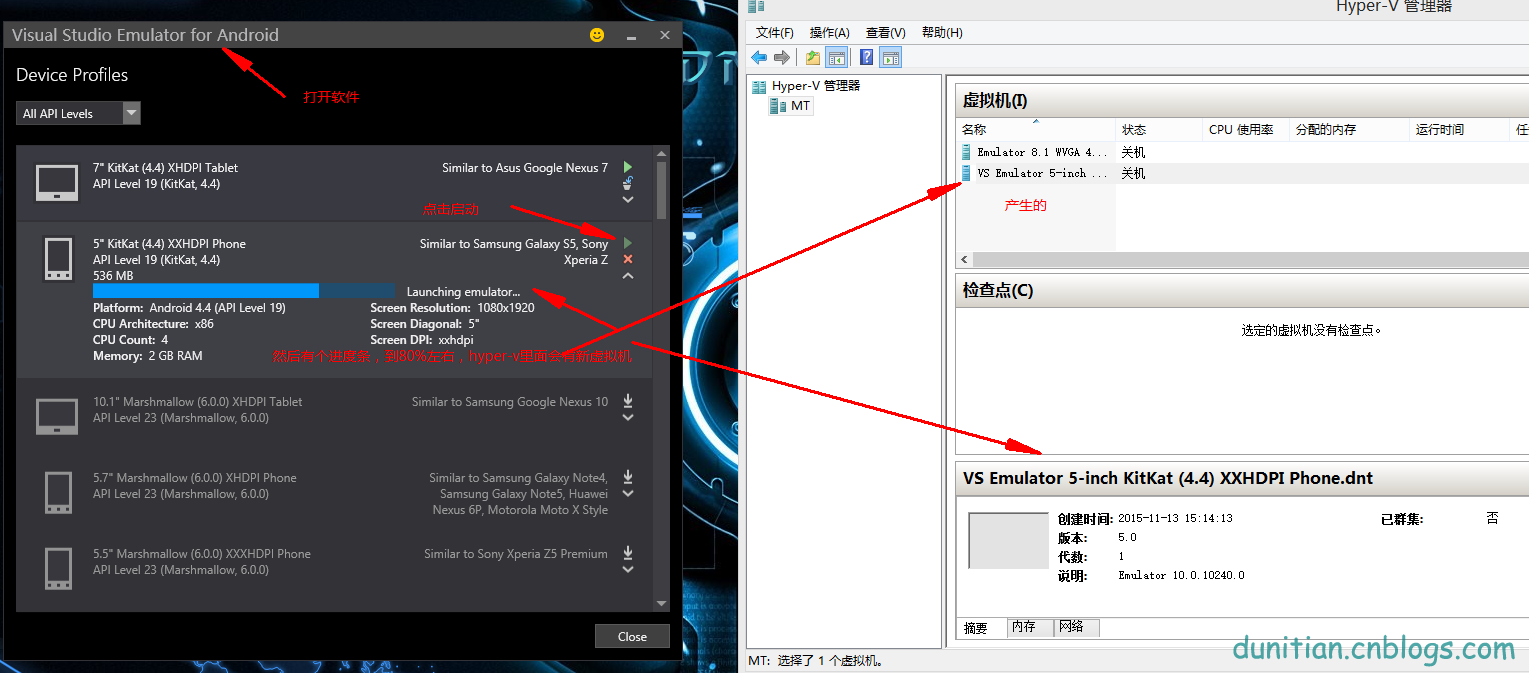The height and width of the screenshot is (673, 1529).
Task: Expand the 5.5" Marshmallow XXXHDPI Phone details
Action: 628,570
